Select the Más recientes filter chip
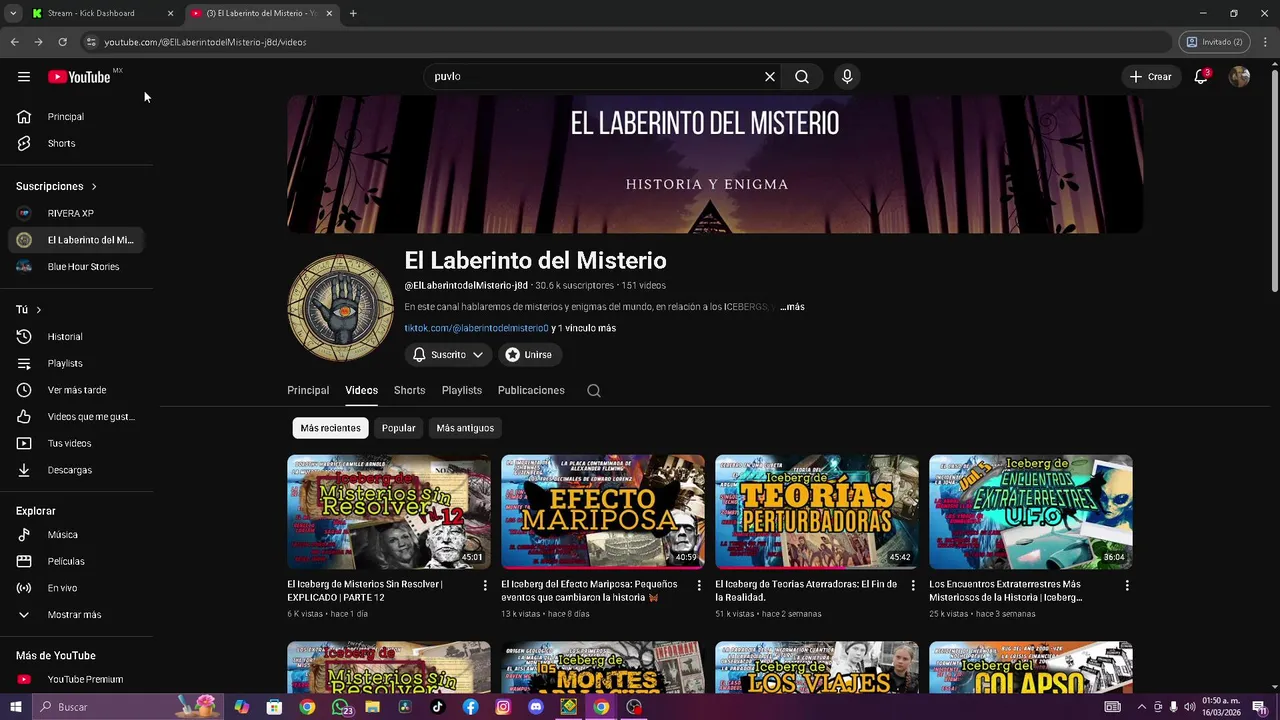This screenshot has height=720, width=1280. [330, 428]
